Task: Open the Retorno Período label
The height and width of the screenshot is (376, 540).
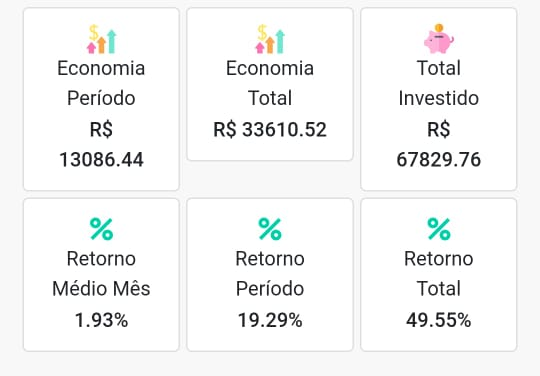Action: 270,273
